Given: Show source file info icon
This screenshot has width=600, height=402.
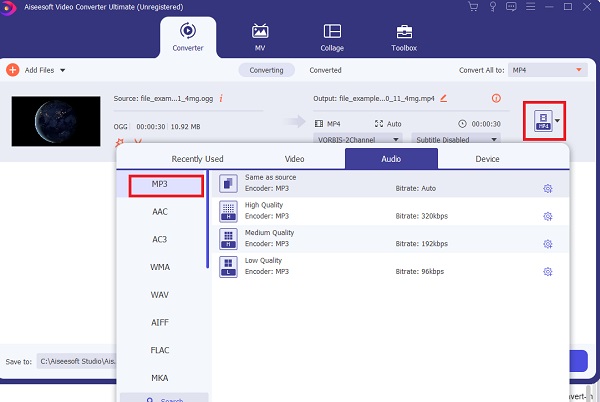Looking at the screenshot, I should (x=221, y=98).
